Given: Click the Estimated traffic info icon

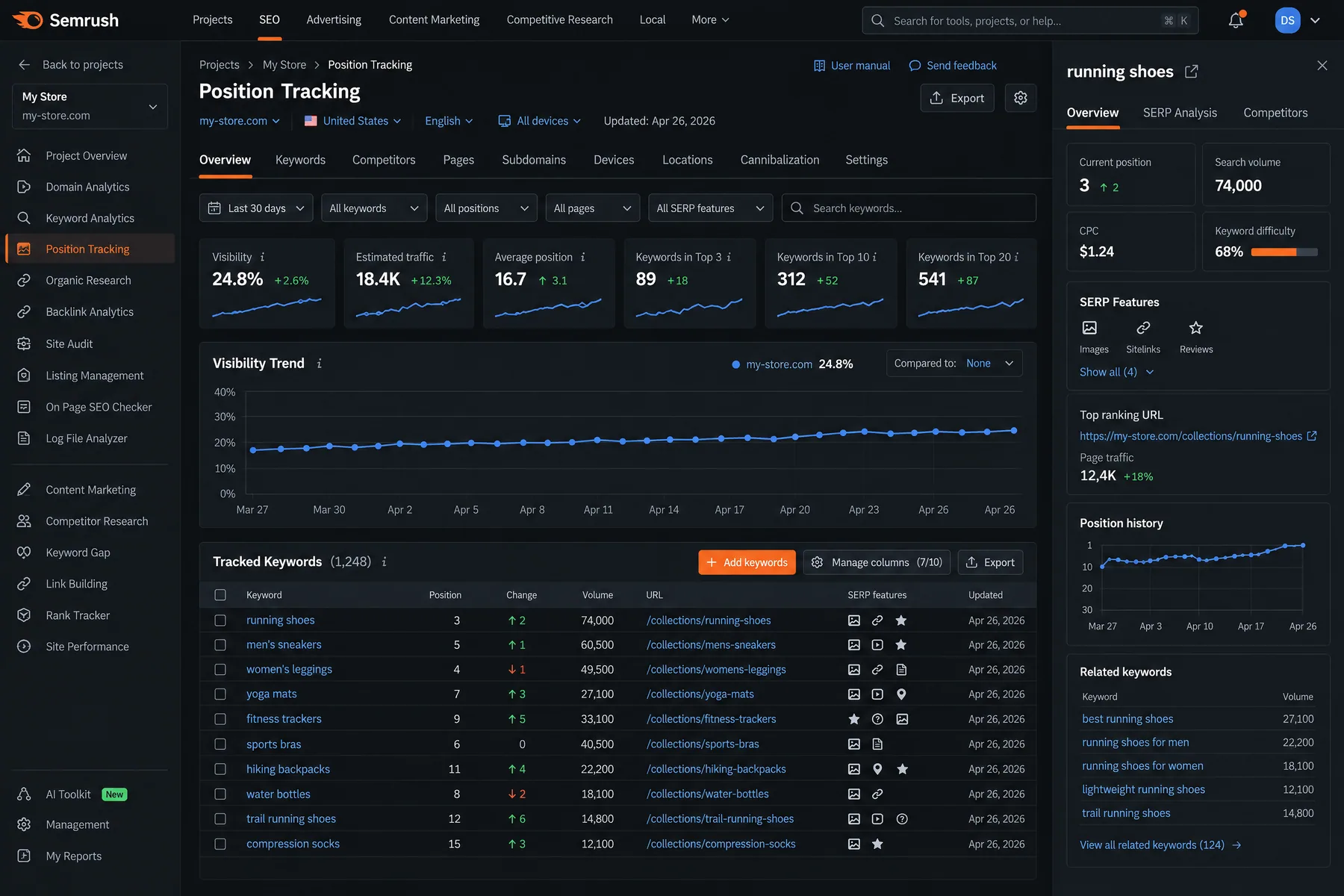Looking at the screenshot, I should 444,257.
